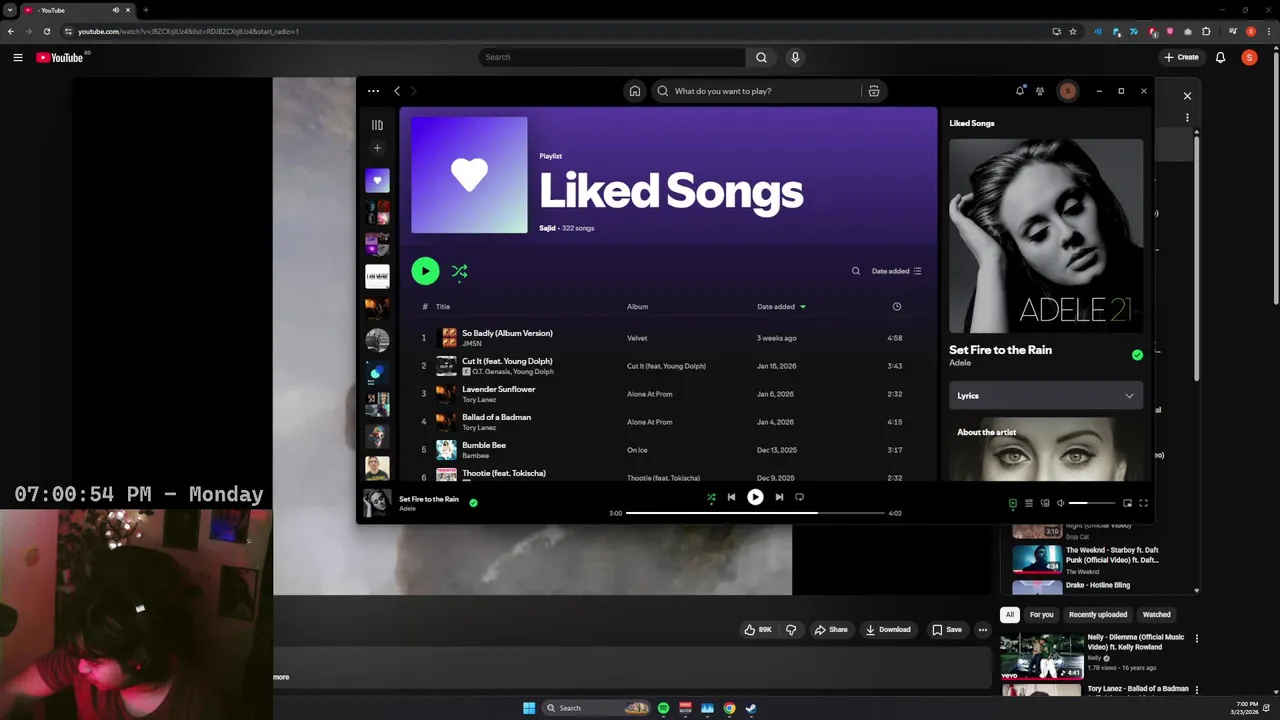This screenshot has width=1280, height=720.
Task: Click the magnifier to search in Liked Songs
Action: tap(856, 271)
